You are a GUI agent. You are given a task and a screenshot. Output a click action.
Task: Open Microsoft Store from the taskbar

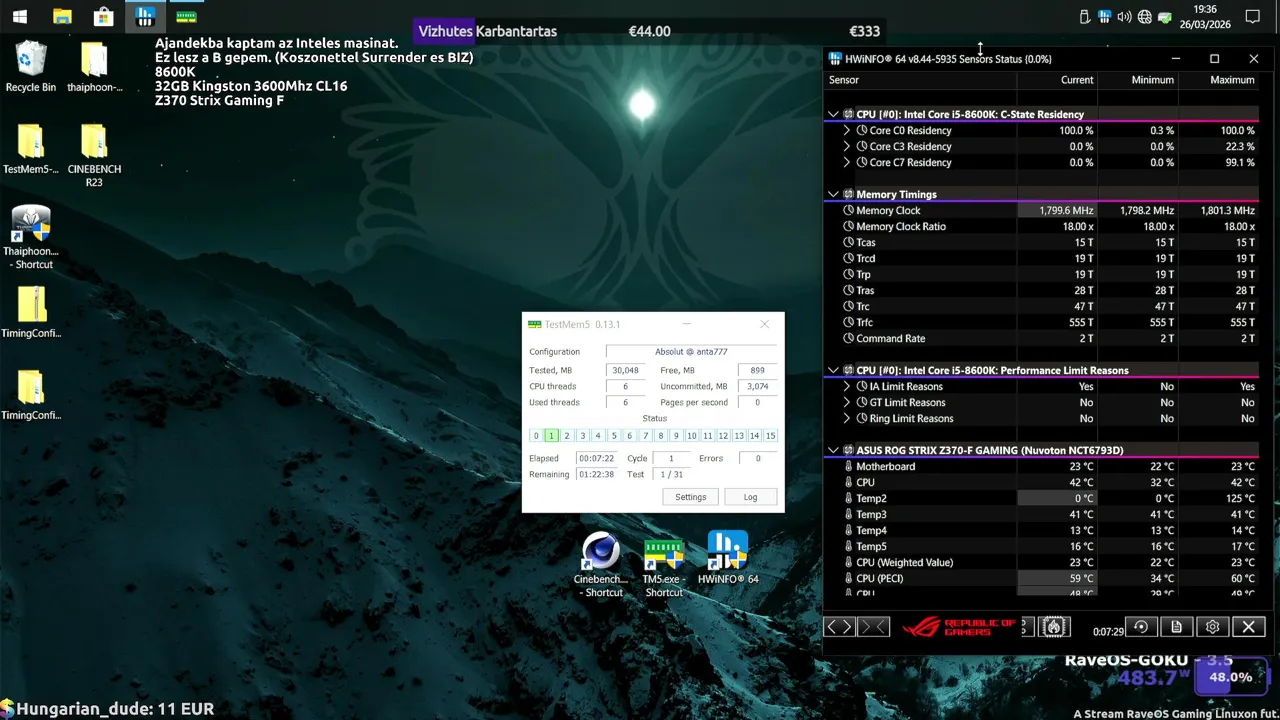click(x=103, y=17)
